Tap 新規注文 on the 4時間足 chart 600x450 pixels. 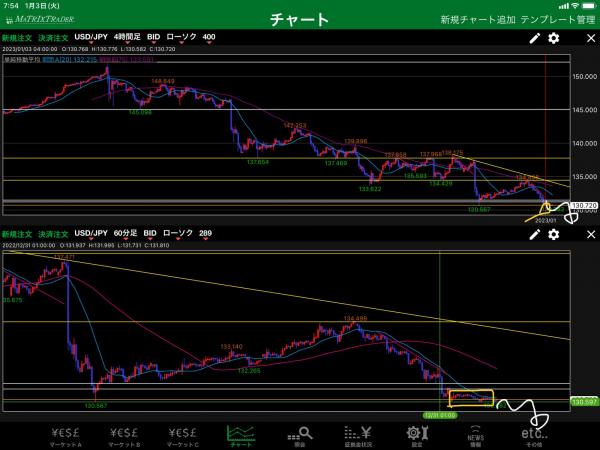pyautogui.click(x=17, y=38)
